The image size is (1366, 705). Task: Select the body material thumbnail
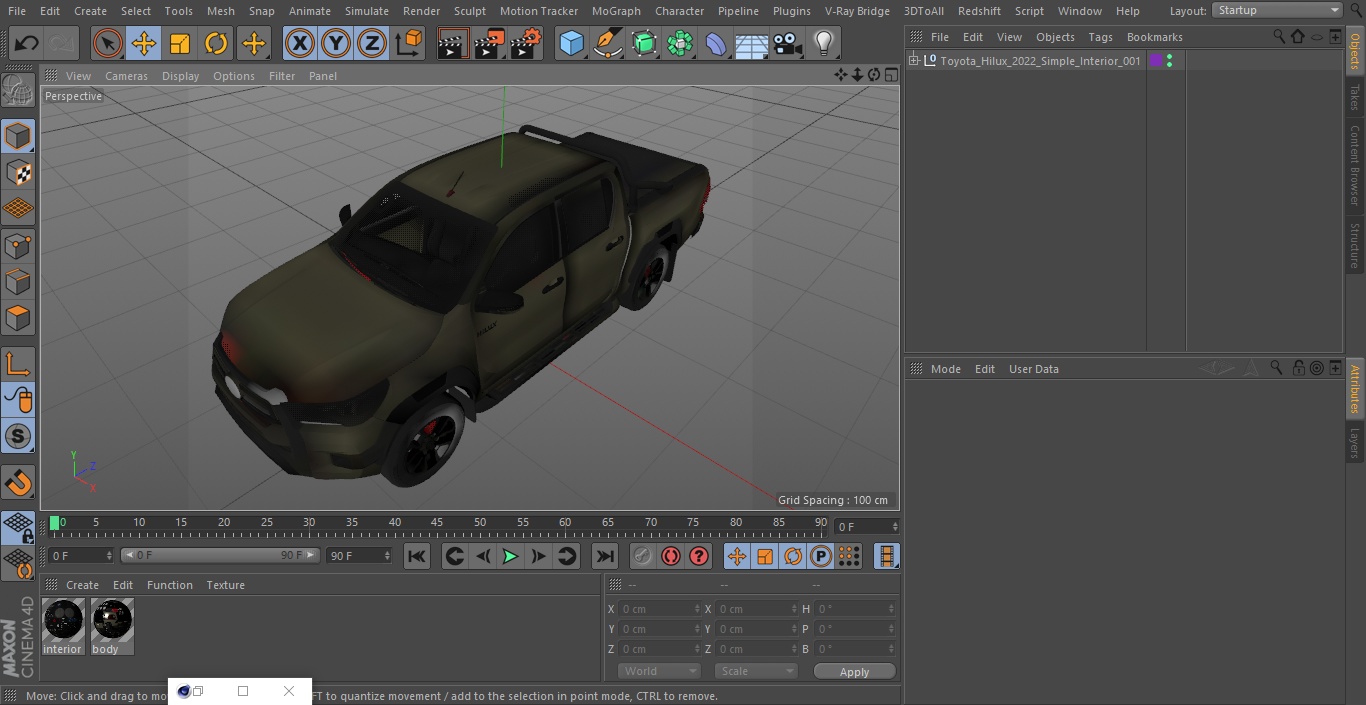112,620
